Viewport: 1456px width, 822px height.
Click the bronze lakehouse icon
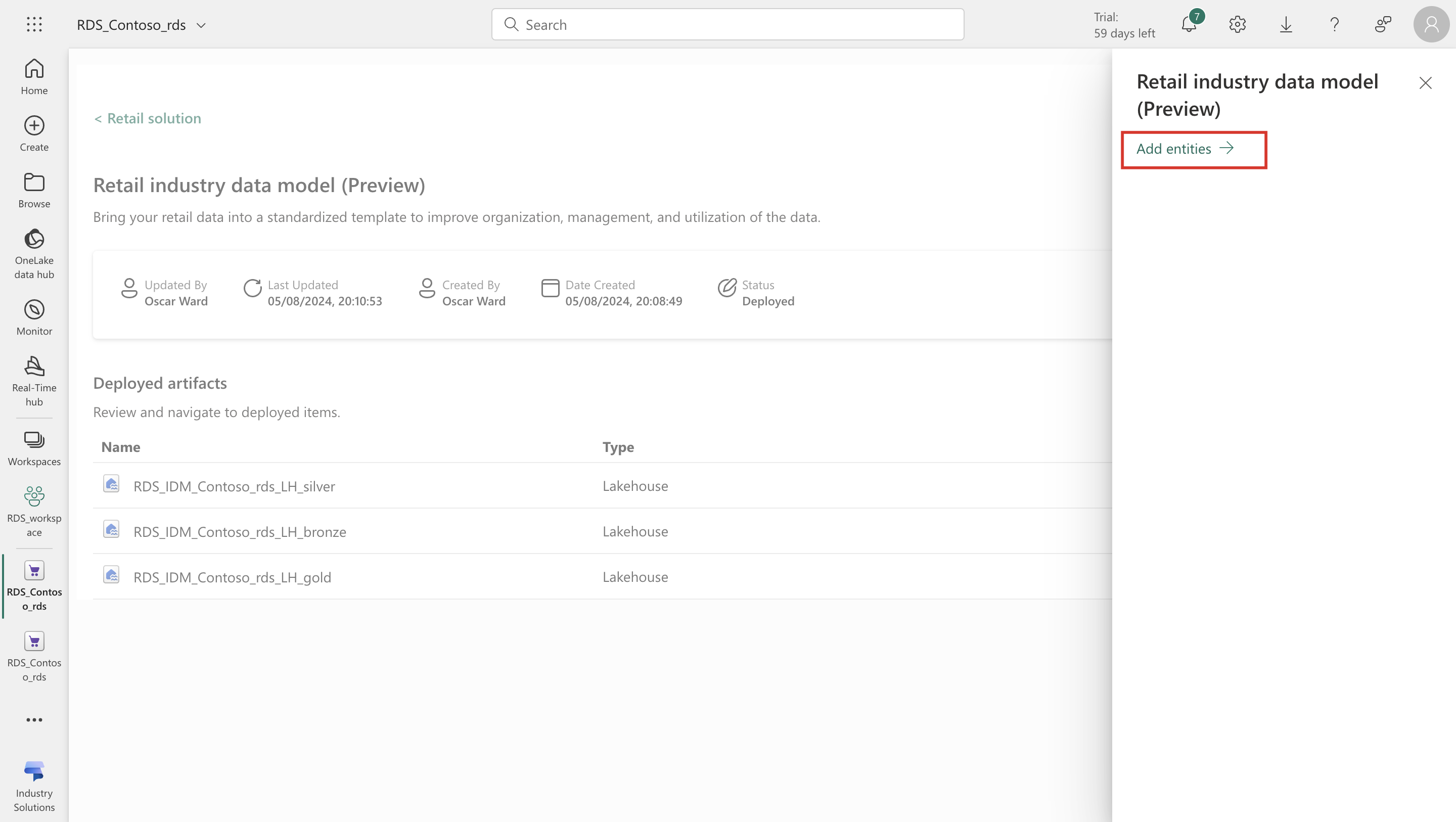click(x=111, y=530)
